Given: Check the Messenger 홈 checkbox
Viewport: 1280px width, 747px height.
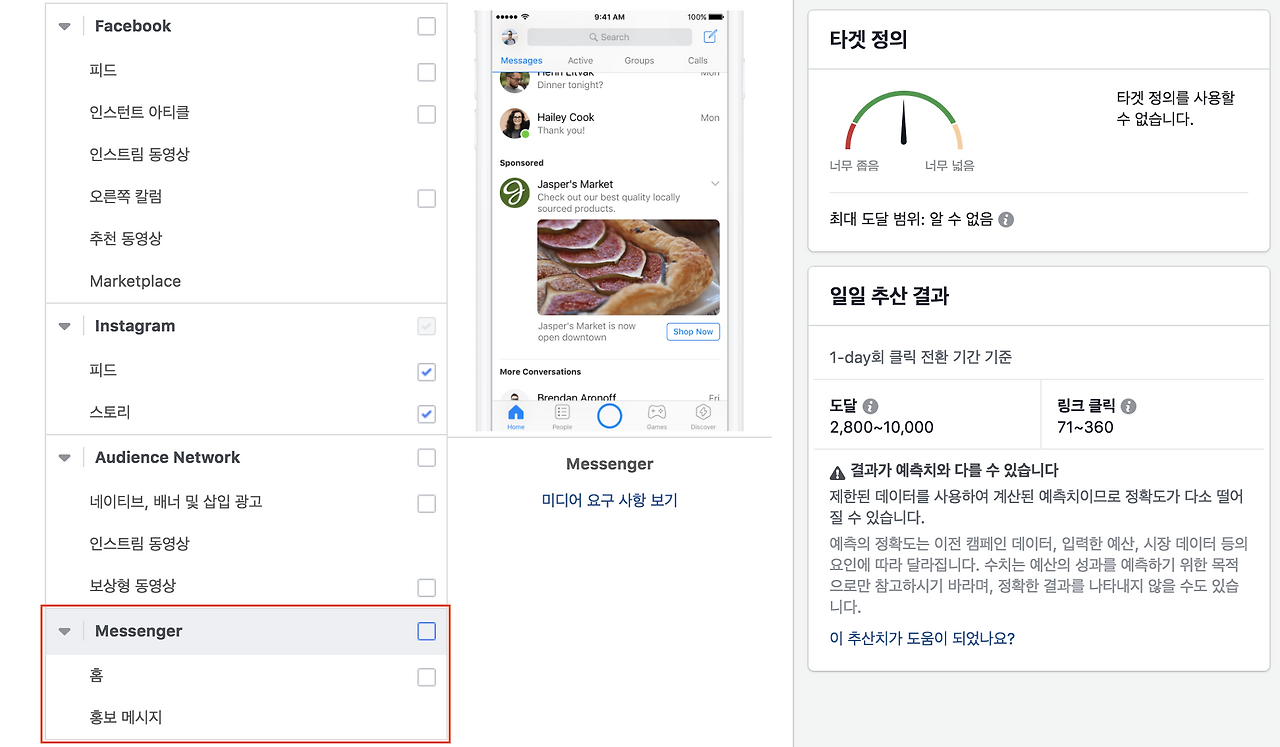Looking at the screenshot, I should 426,677.
